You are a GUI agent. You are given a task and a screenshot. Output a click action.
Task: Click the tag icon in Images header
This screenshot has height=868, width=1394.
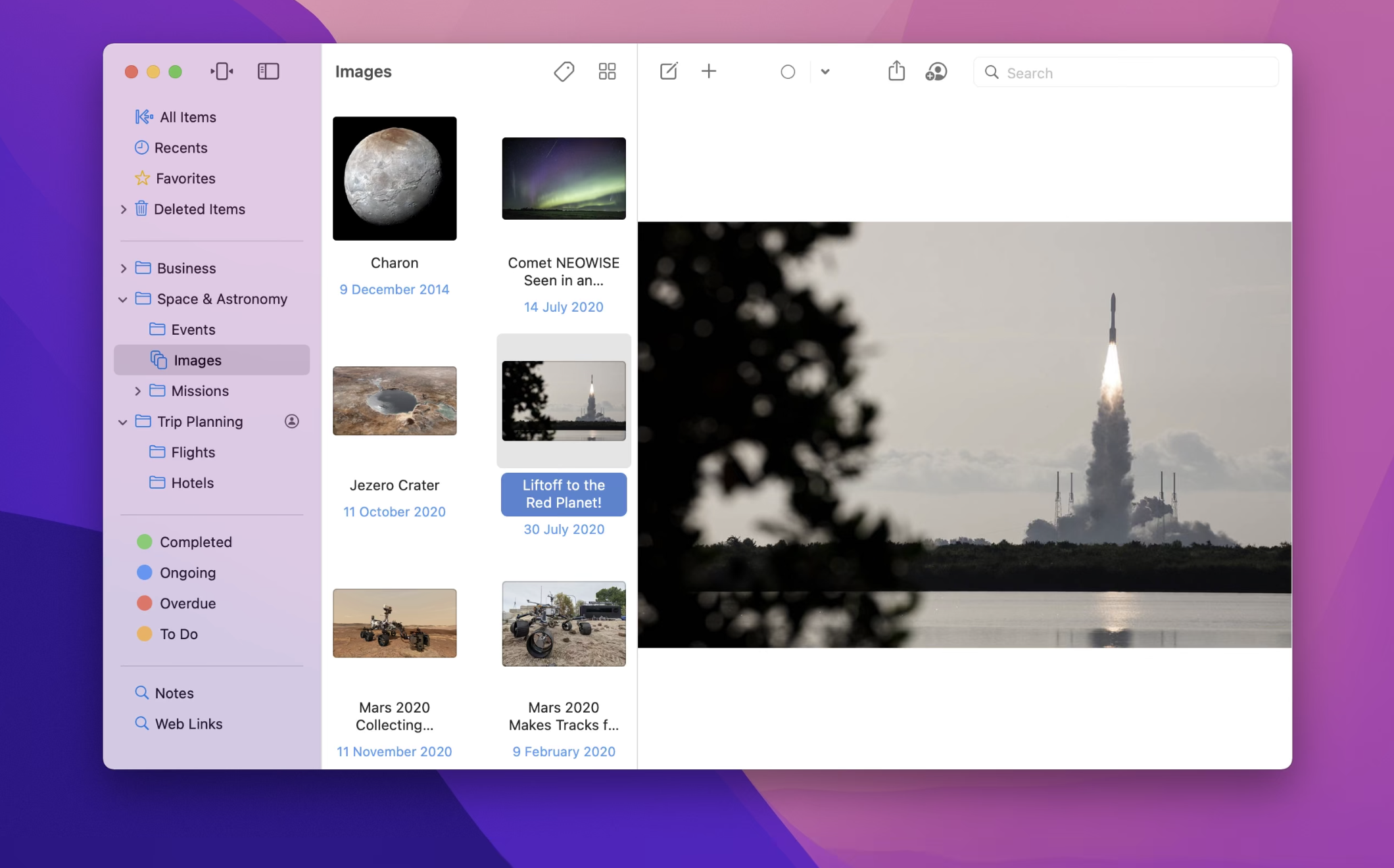[564, 71]
